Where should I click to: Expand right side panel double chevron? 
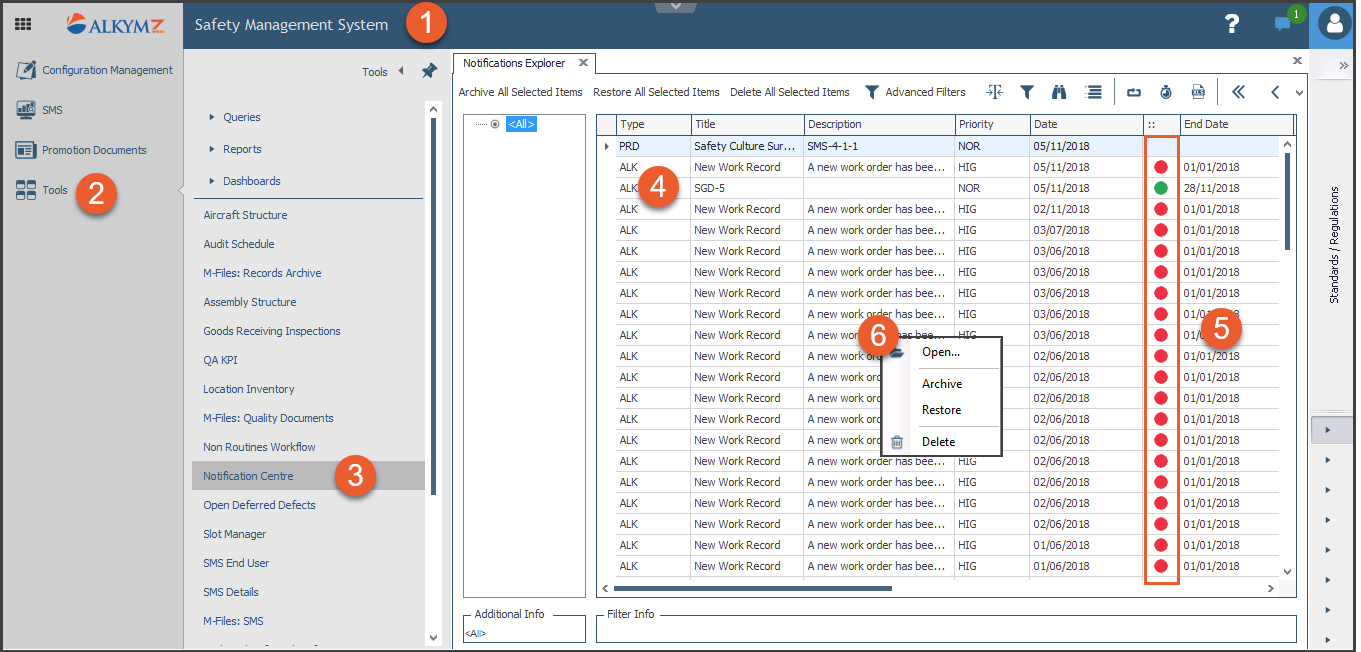tap(1343, 65)
